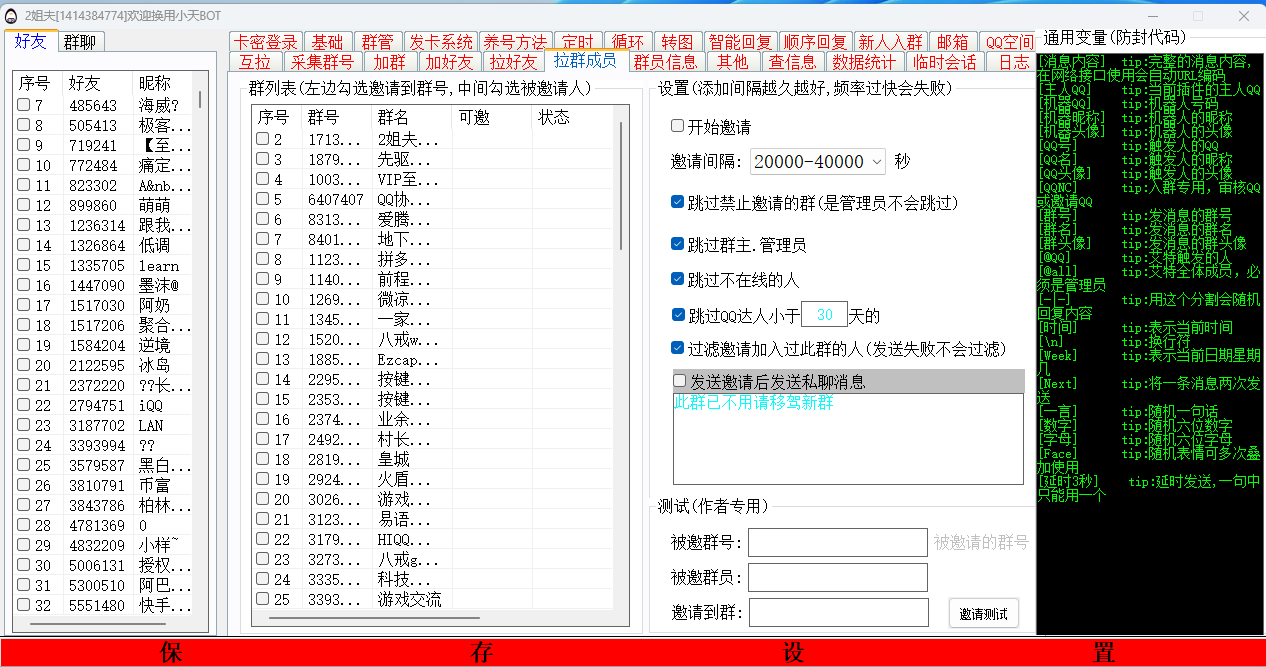Maximize the BOT window

coord(1197,16)
